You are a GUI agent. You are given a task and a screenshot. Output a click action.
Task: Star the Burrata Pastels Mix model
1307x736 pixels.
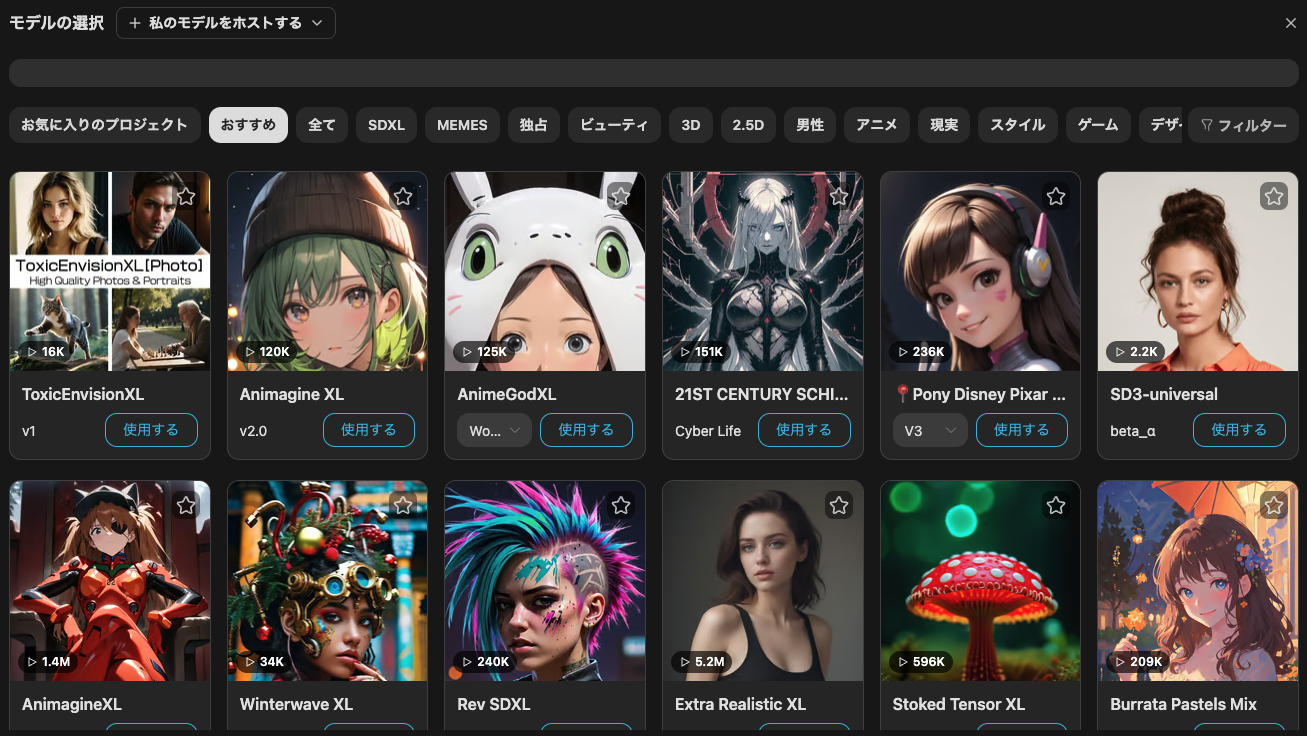(x=1274, y=506)
